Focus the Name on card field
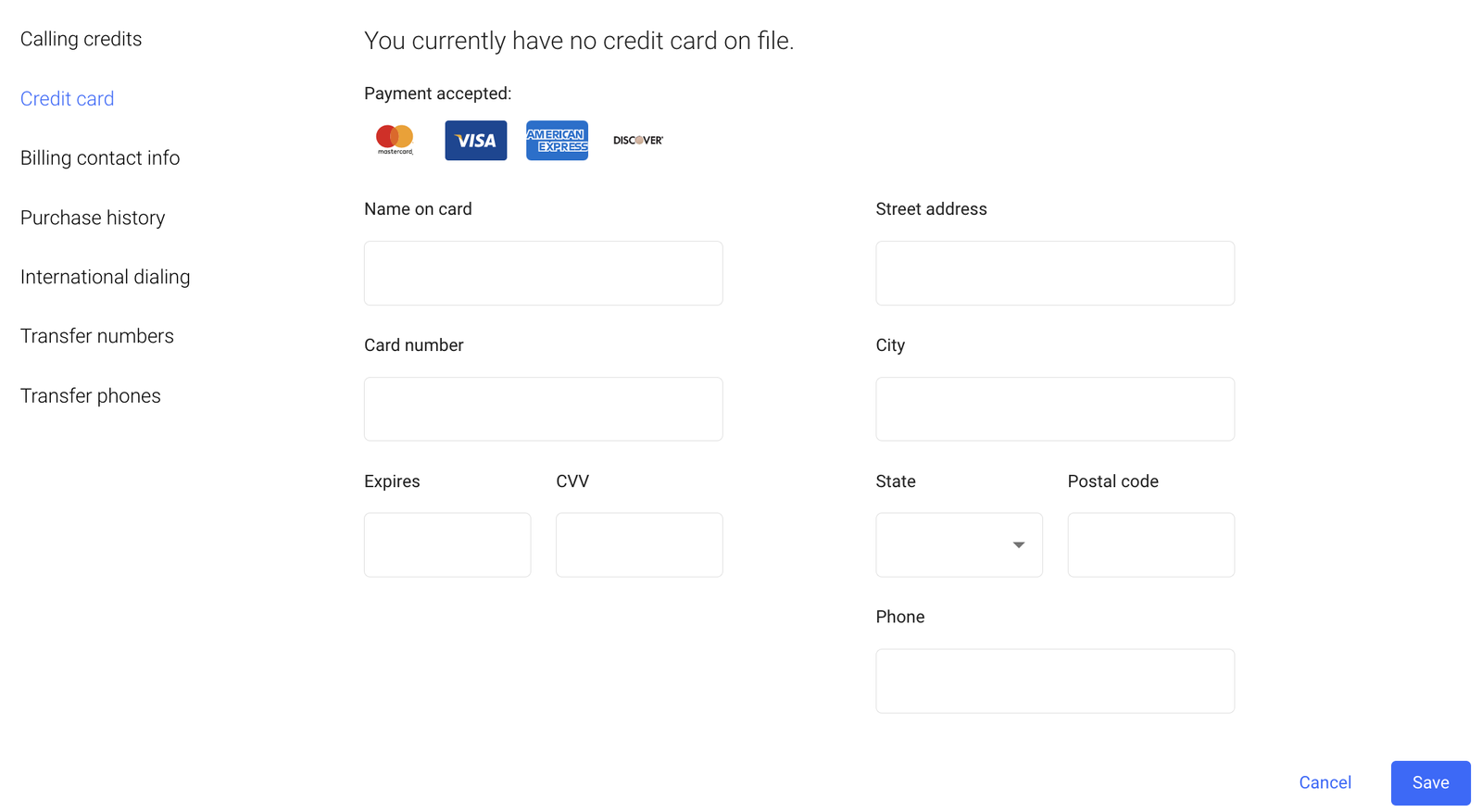This screenshot has width=1482, height=812. coord(543,273)
